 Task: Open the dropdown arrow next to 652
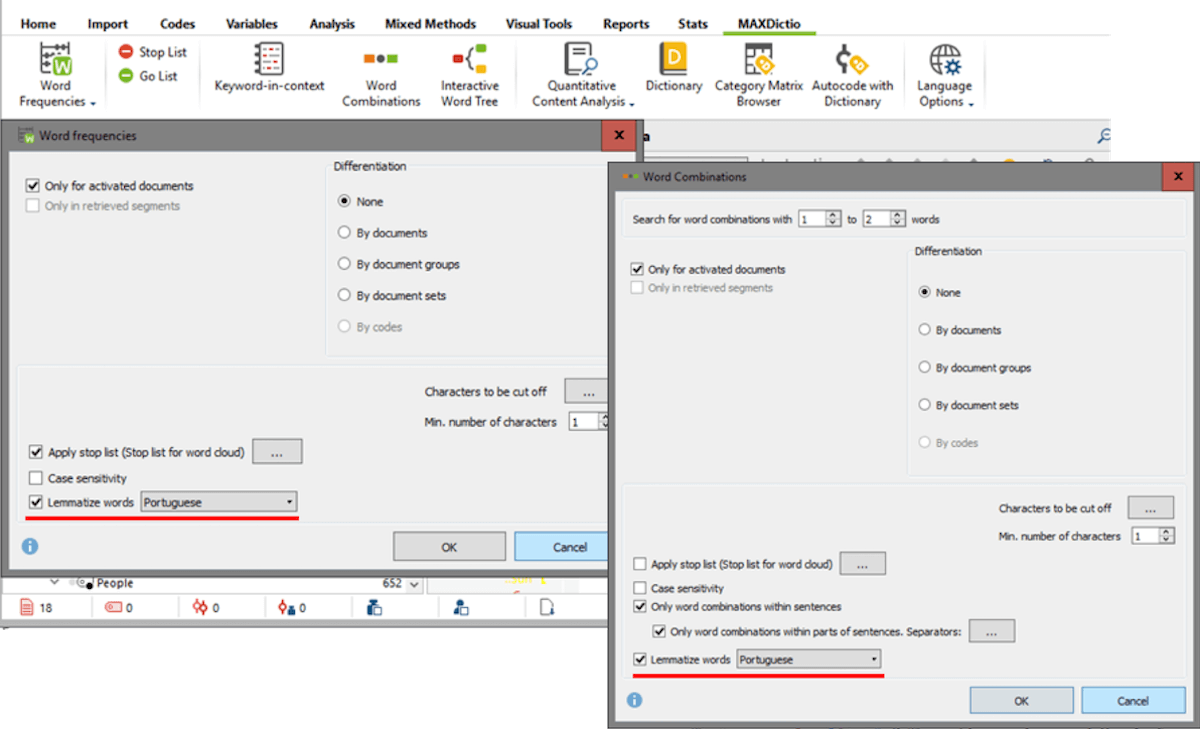tap(415, 583)
